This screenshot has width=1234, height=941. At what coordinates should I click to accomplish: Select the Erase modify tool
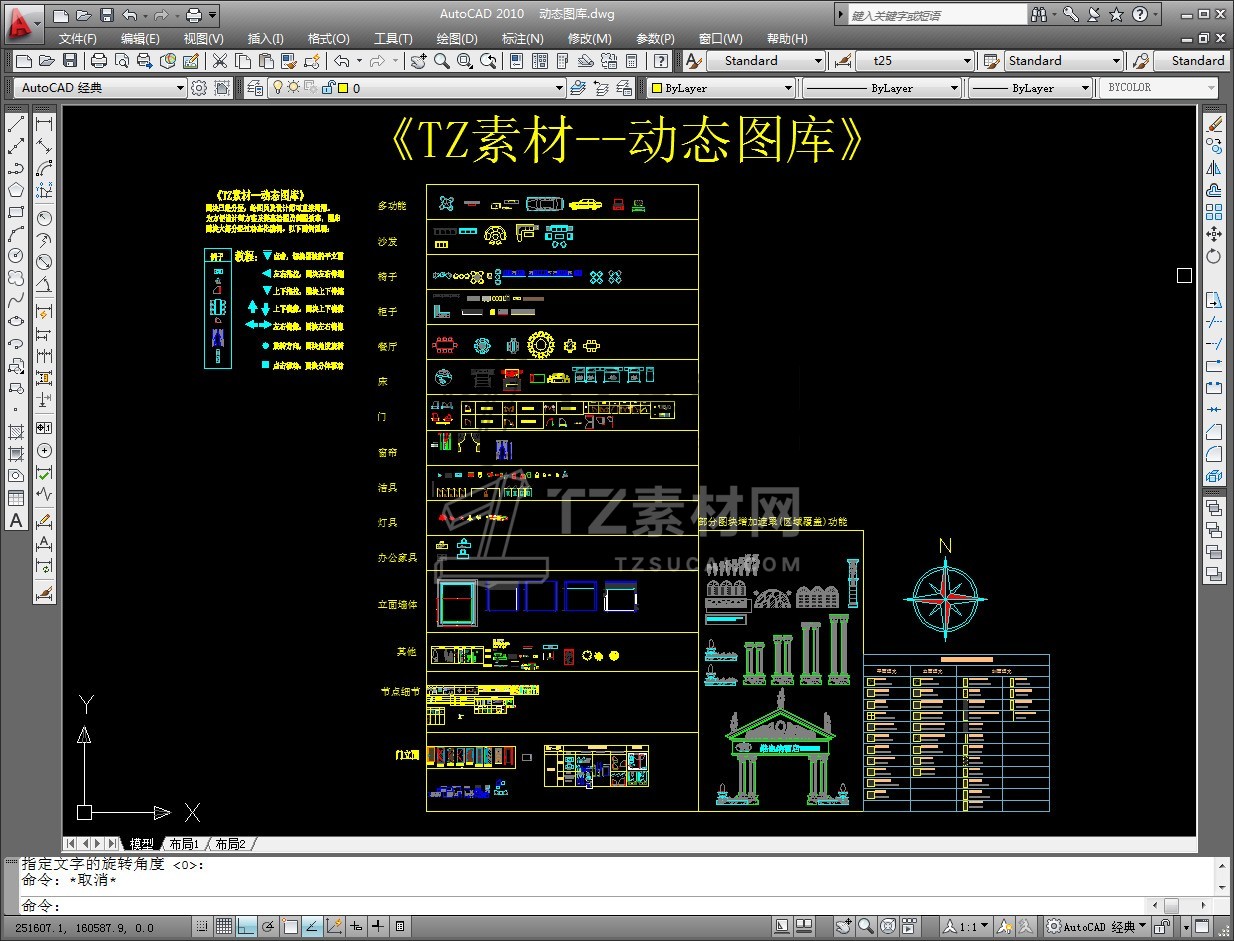click(1214, 124)
